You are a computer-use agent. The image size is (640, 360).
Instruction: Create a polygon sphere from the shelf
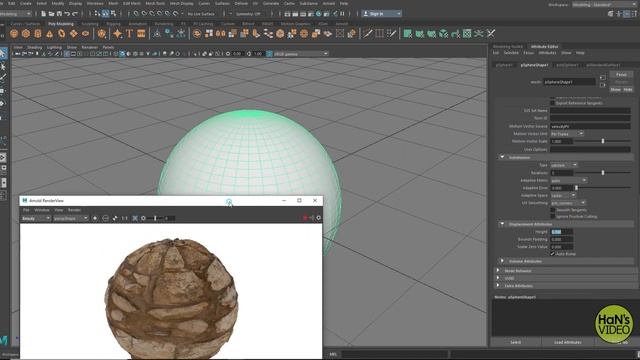coord(14,33)
